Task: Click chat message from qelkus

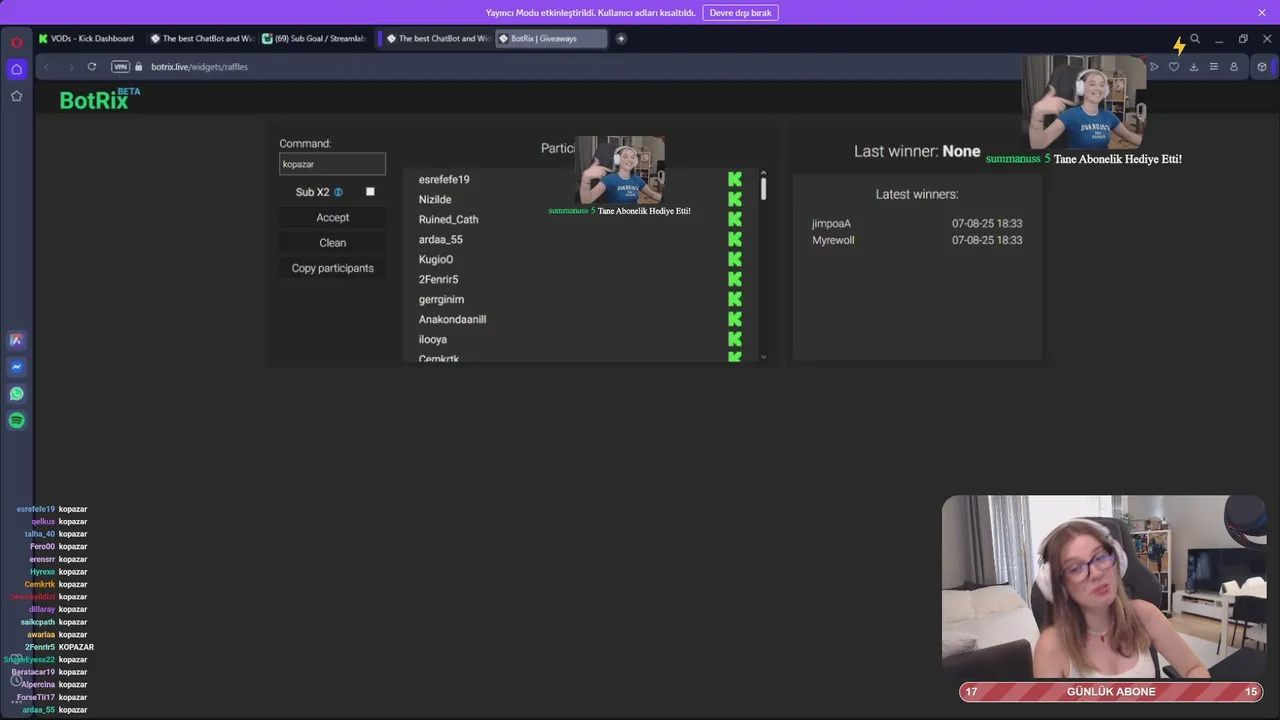Action: click(x=59, y=522)
